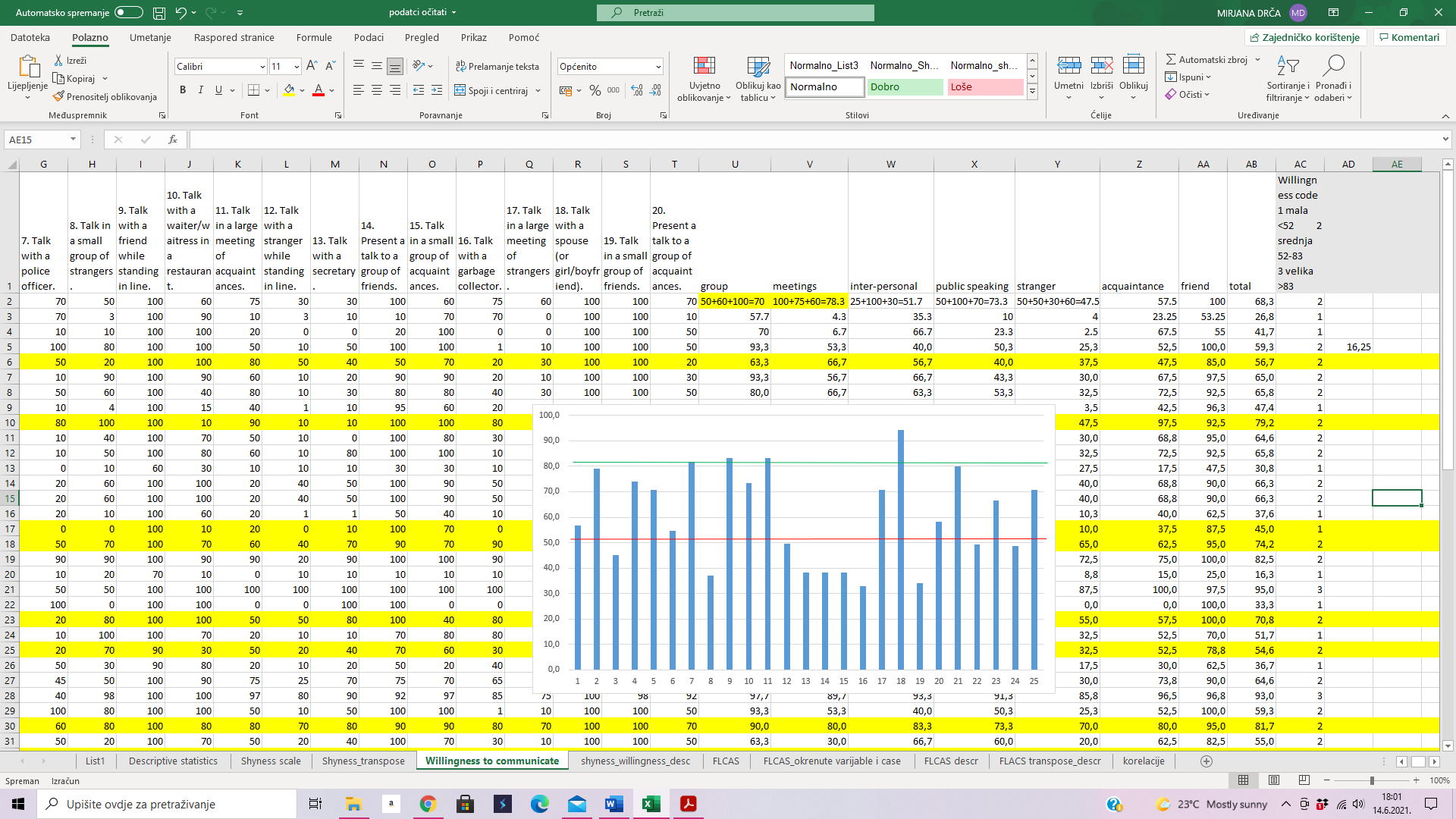The height and width of the screenshot is (819, 1456).
Task: Increase font size with large A icon
Action: coord(312,67)
